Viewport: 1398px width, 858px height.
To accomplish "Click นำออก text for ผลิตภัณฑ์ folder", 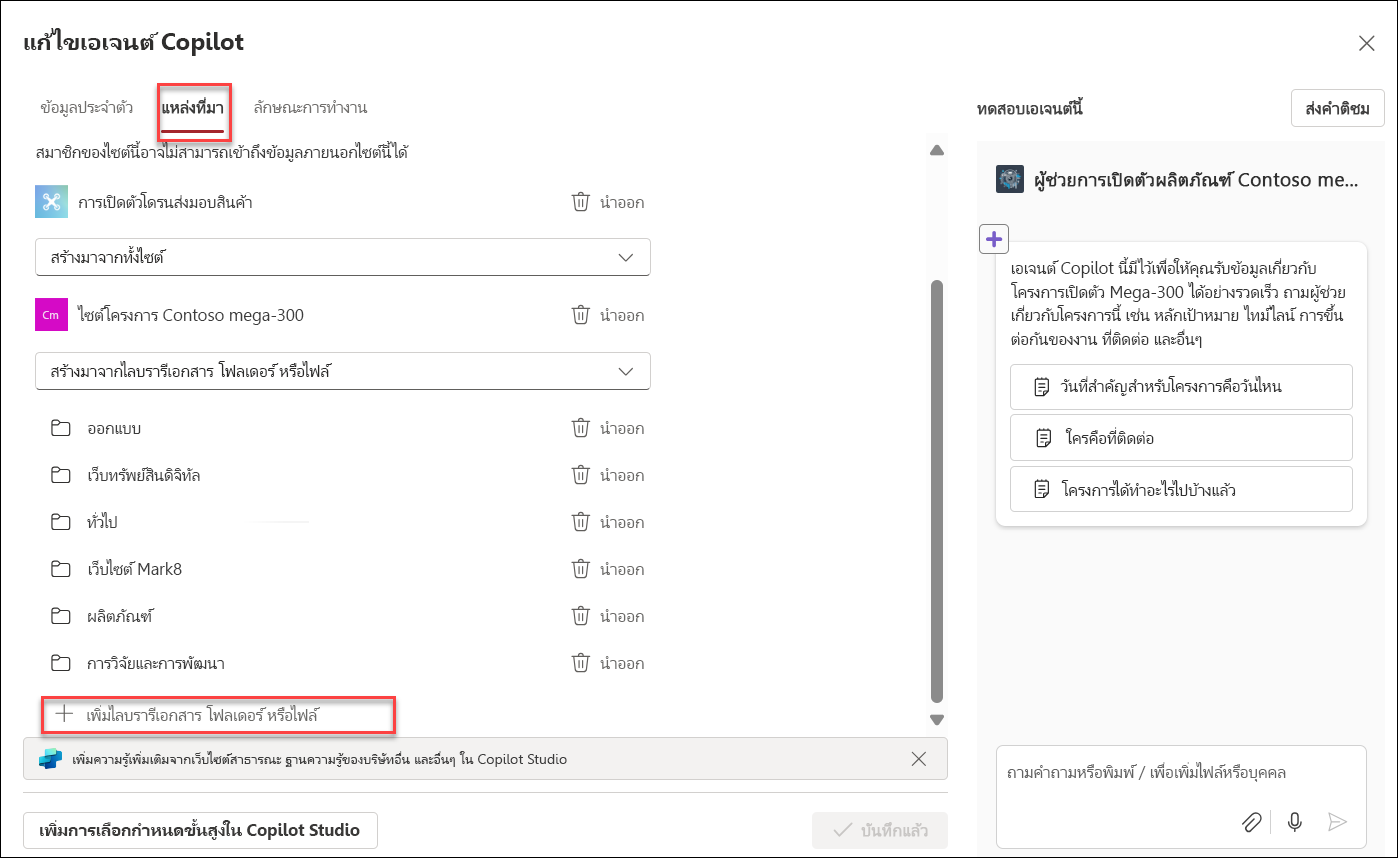I will pos(622,616).
